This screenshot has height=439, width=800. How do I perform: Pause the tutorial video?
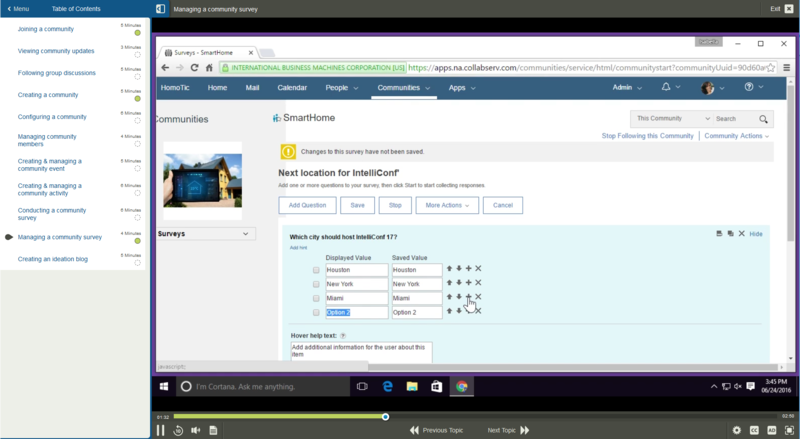click(161, 430)
